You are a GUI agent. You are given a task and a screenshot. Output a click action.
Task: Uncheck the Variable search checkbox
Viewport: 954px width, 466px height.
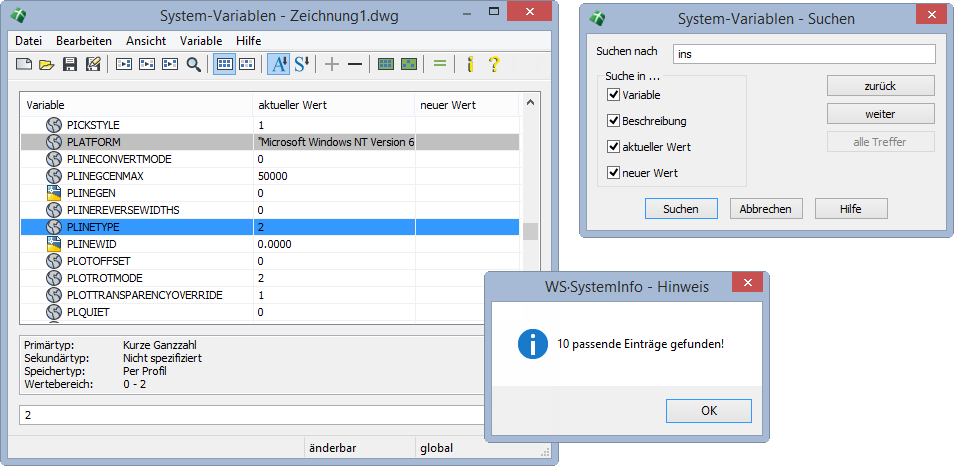click(613, 95)
